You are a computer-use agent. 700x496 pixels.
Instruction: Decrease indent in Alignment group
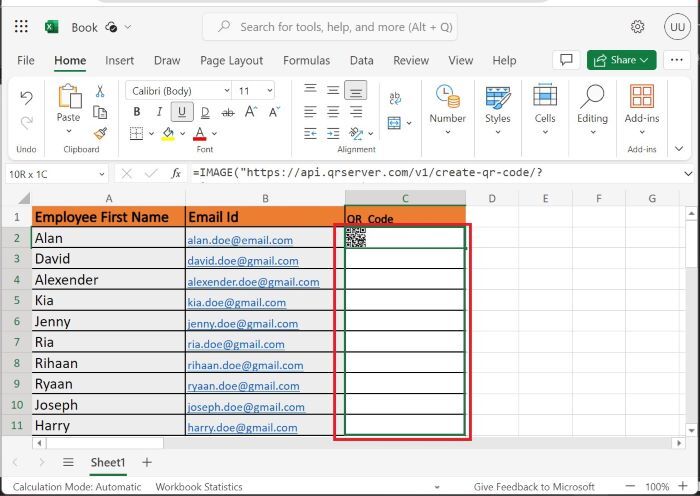(x=310, y=133)
